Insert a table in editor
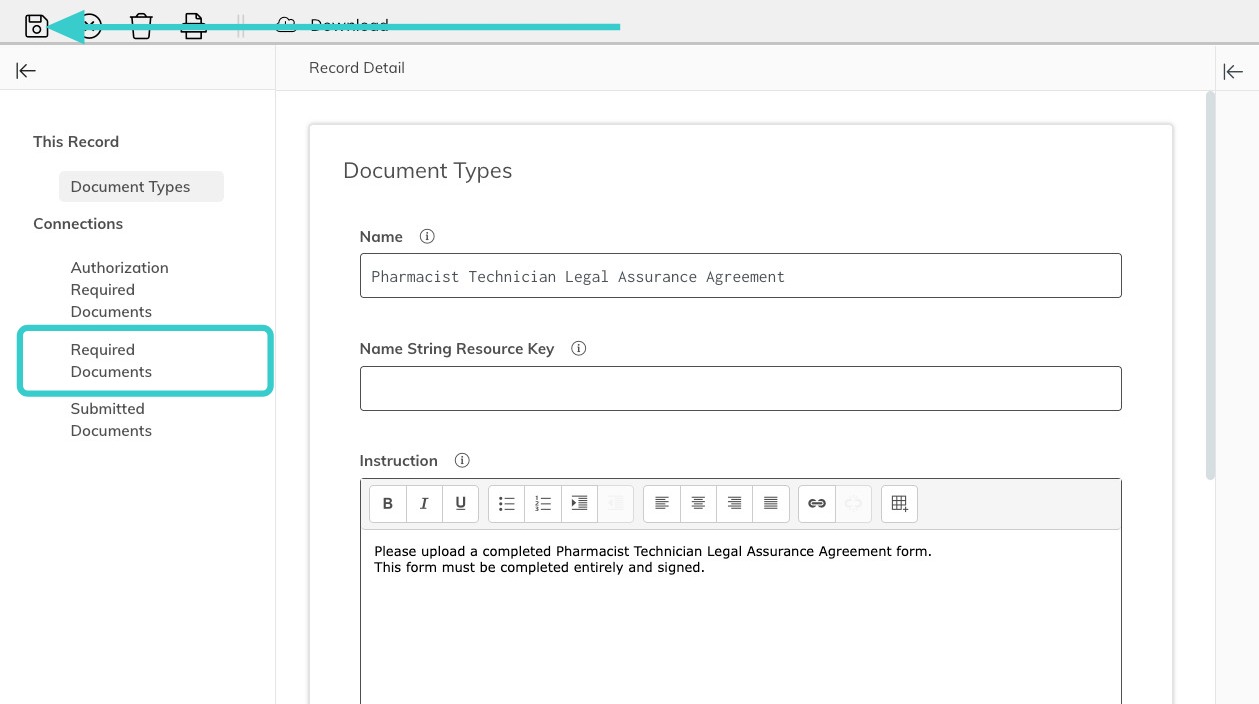The width and height of the screenshot is (1259, 704). [899, 504]
